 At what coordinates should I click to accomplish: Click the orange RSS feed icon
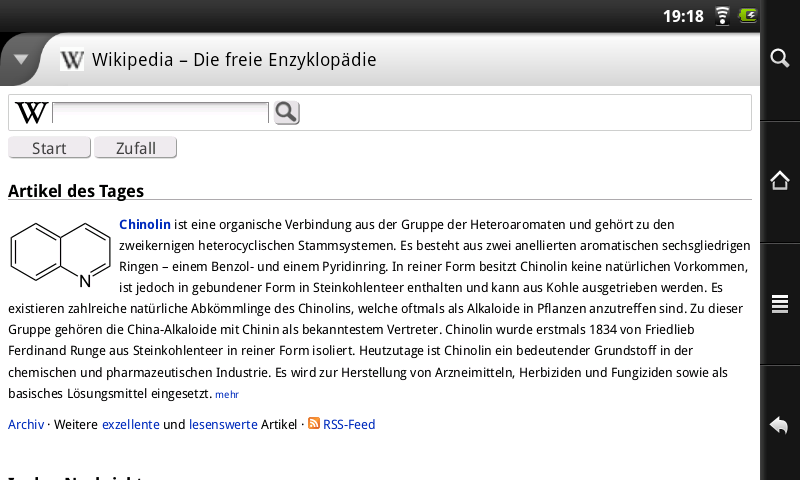pos(314,424)
